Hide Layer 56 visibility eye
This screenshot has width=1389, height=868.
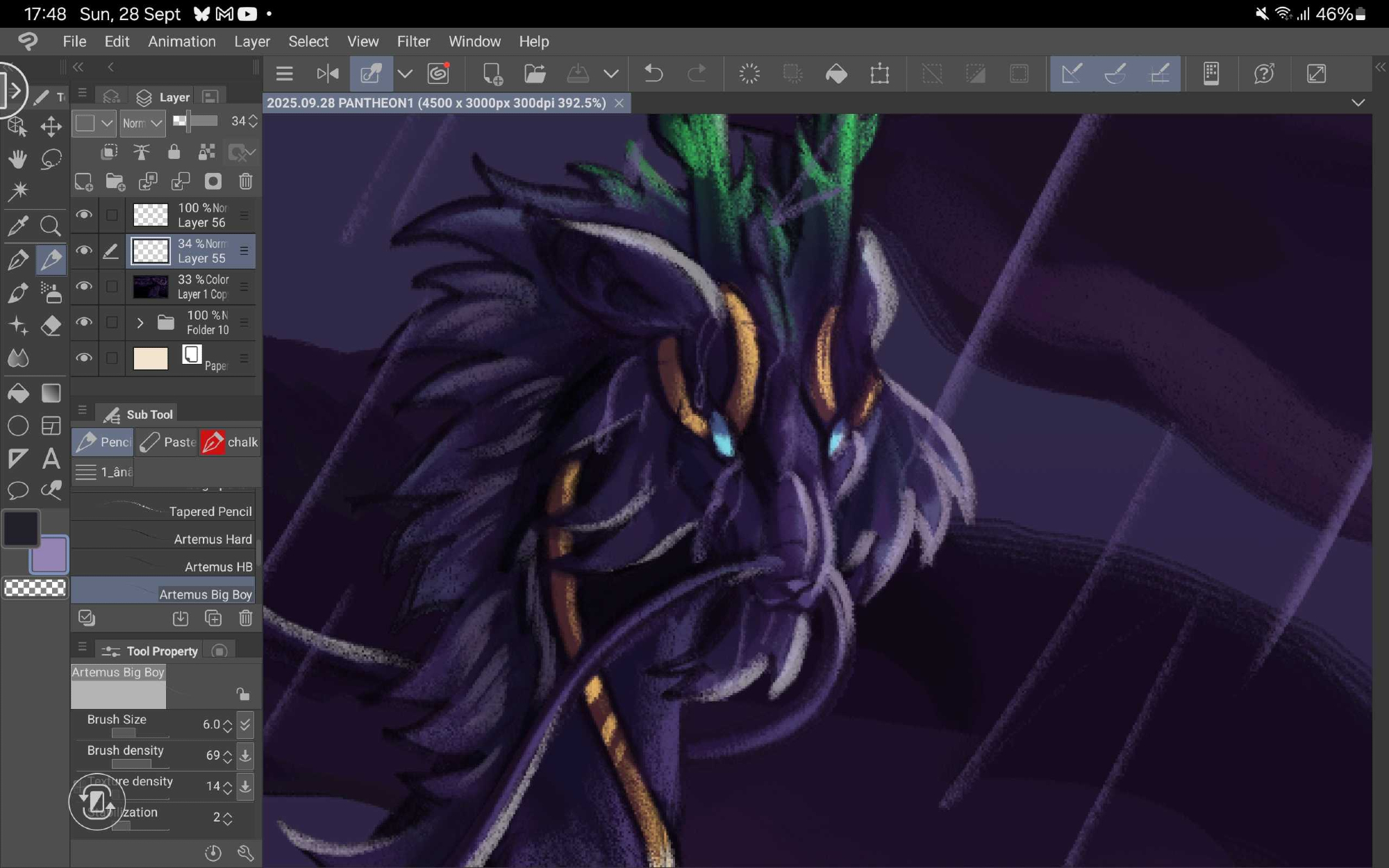tap(84, 215)
